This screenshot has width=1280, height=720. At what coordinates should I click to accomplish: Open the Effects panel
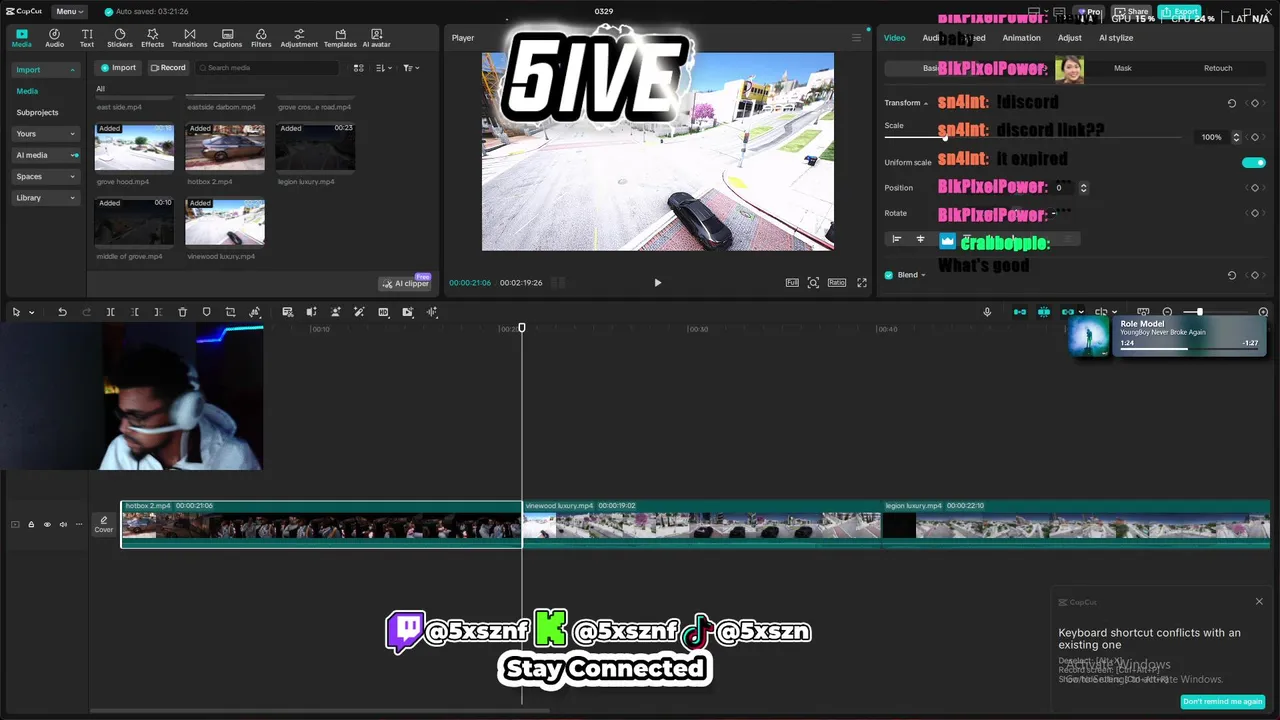(152, 38)
